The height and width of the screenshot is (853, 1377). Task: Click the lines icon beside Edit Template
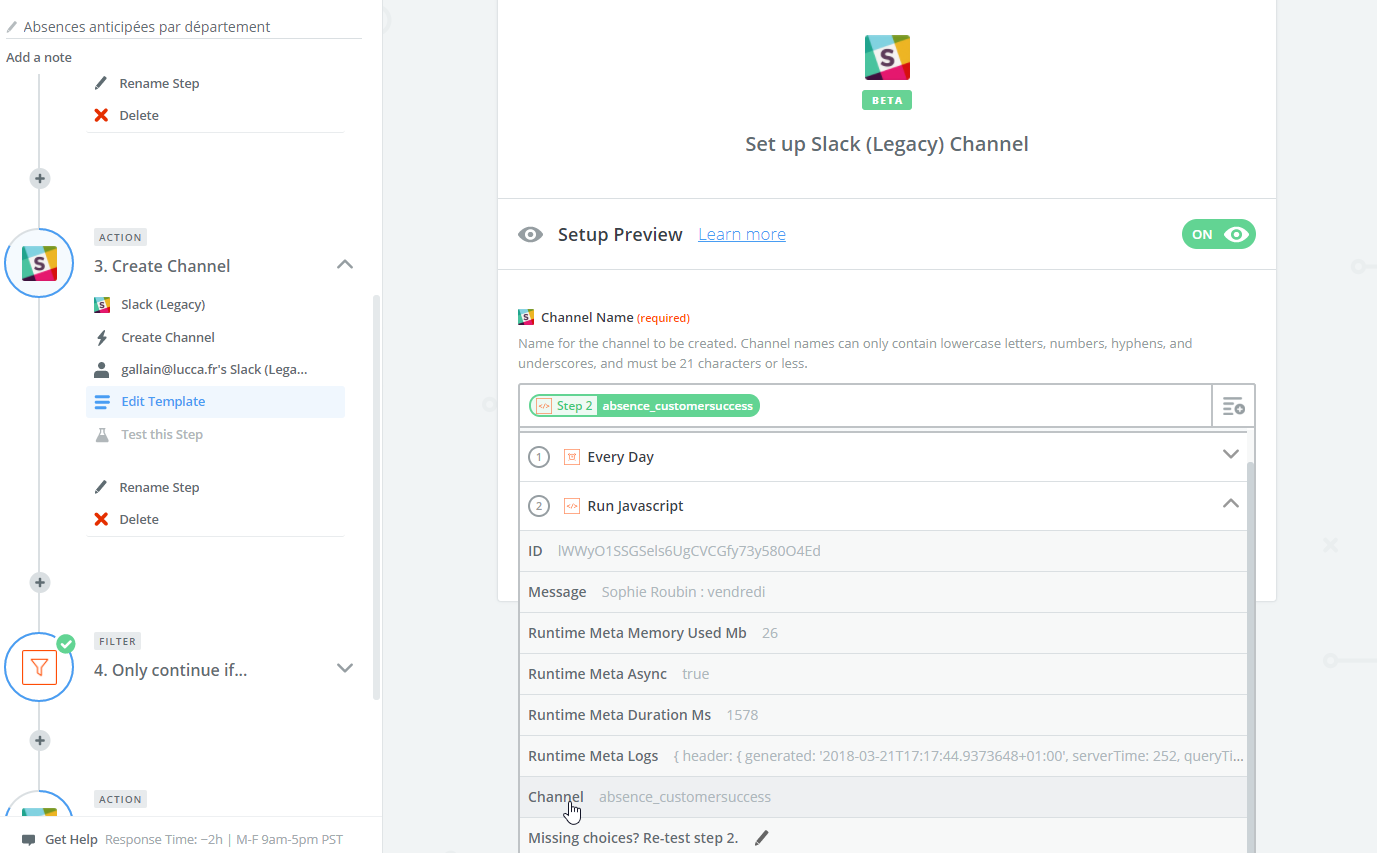tap(102, 402)
